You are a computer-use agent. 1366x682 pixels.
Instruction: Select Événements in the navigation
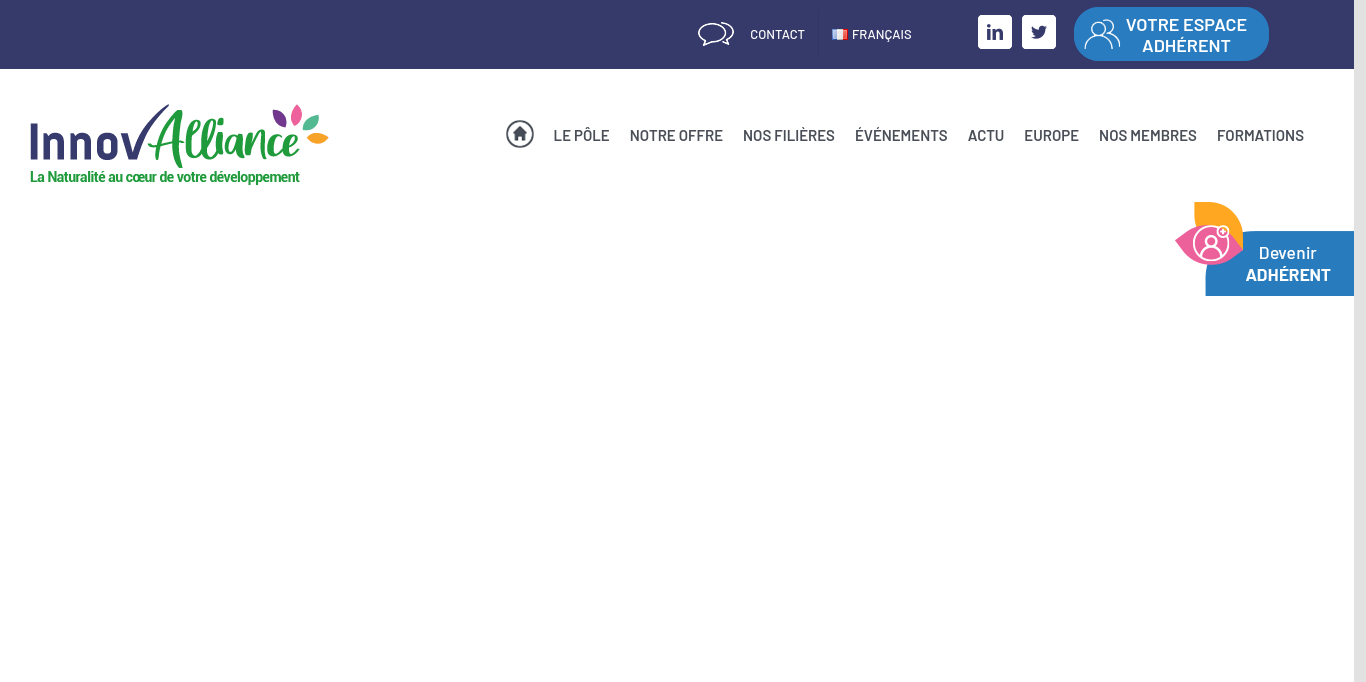pyautogui.click(x=901, y=135)
